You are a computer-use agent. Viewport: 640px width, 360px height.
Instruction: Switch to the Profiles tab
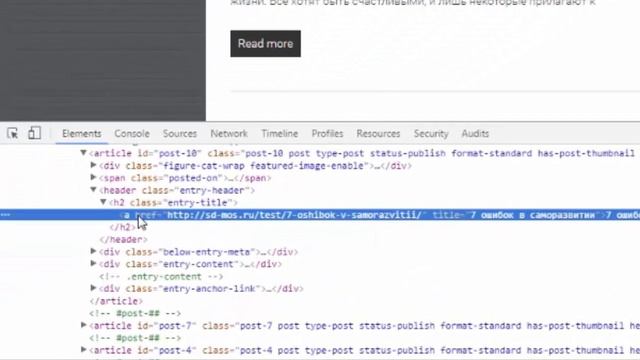pos(327,134)
